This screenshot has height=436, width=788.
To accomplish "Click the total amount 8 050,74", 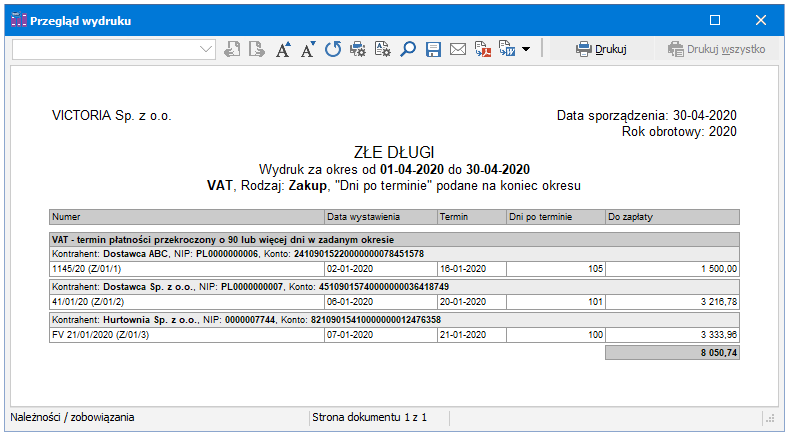I will [x=672, y=353].
